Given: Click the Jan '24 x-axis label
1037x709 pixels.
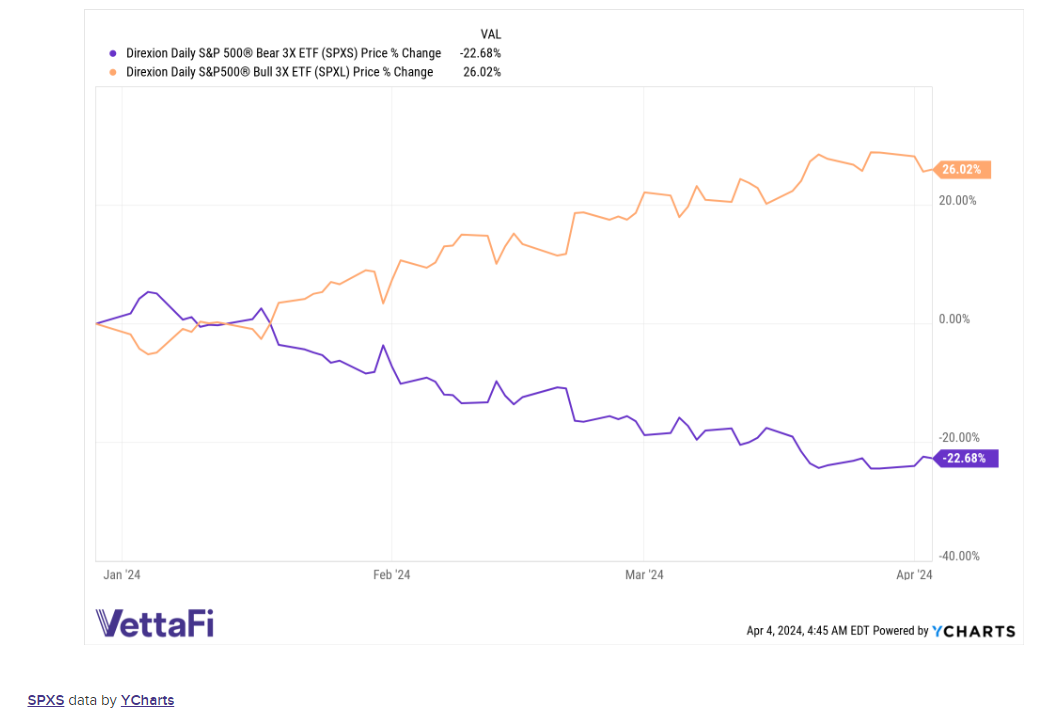Looking at the screenshot, I should [x=121, y=575].
